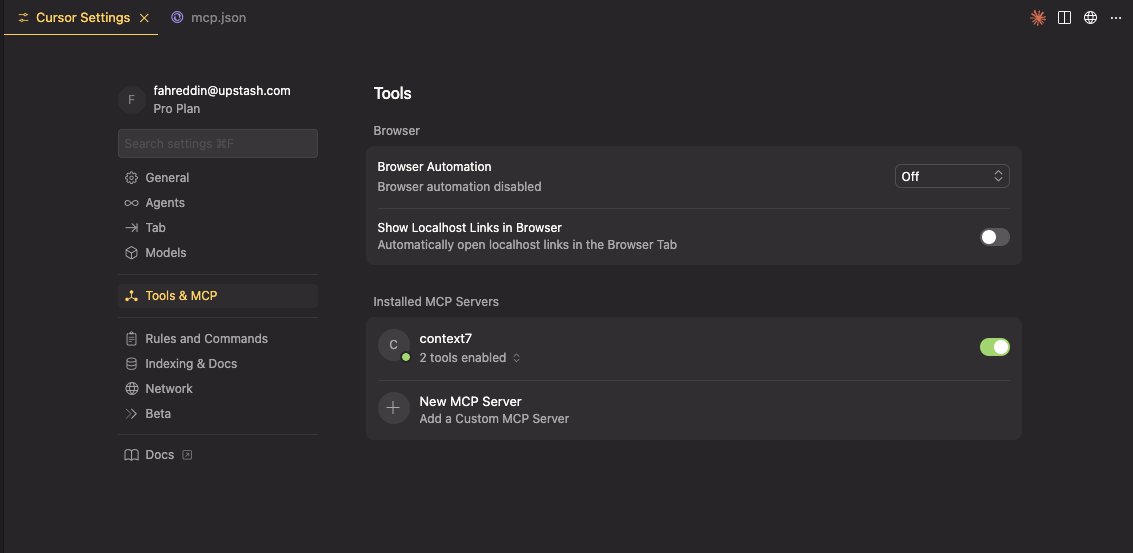Screen dimensions: 1133x553
Task: Click Add a Custom MCP Server text
Action: click(x=494, y=419)
